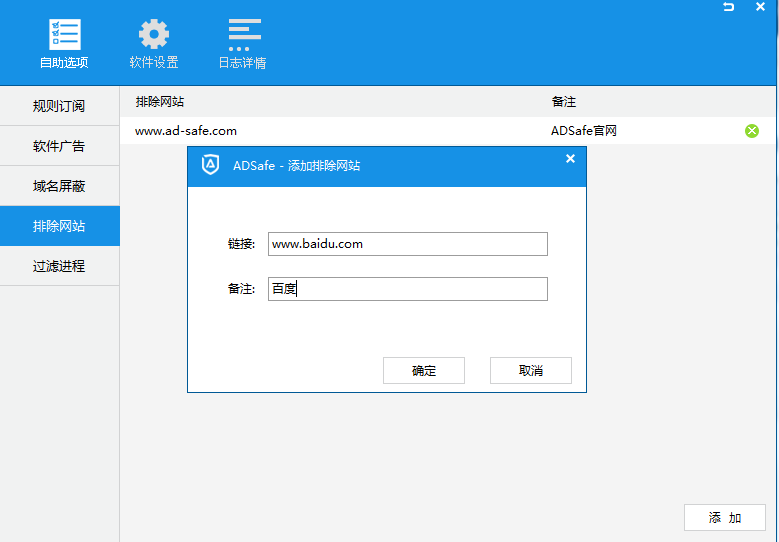Close the 添加排除网站 dialog

570,158
